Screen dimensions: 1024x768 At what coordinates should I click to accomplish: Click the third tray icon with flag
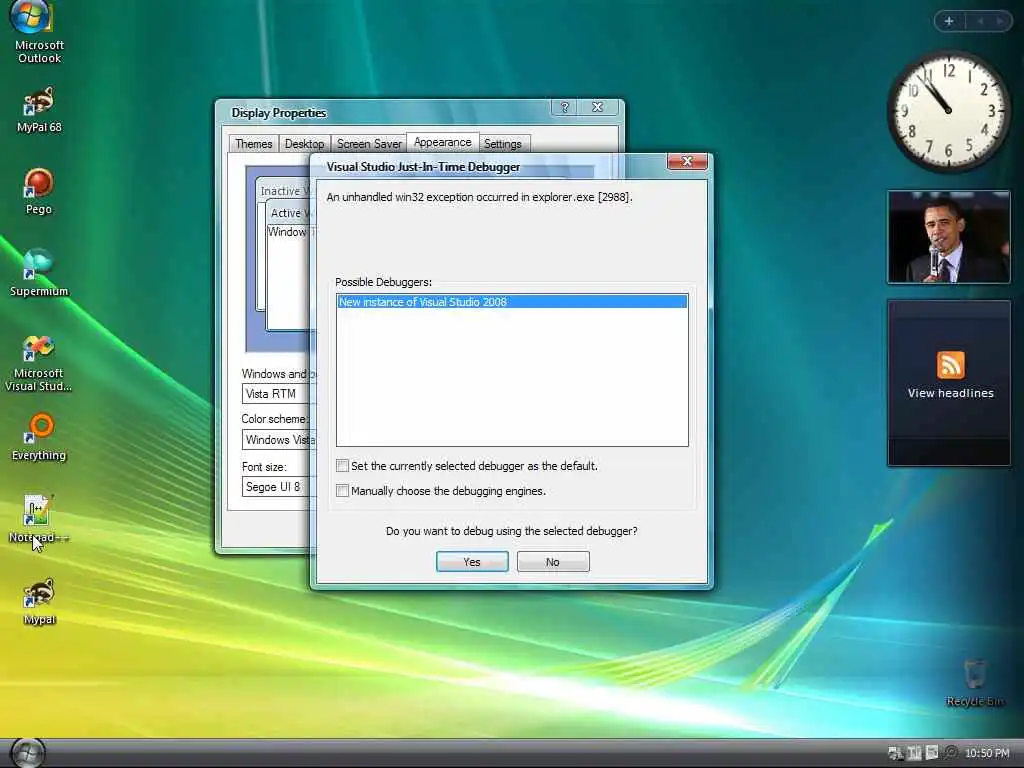tap(932, 752)
